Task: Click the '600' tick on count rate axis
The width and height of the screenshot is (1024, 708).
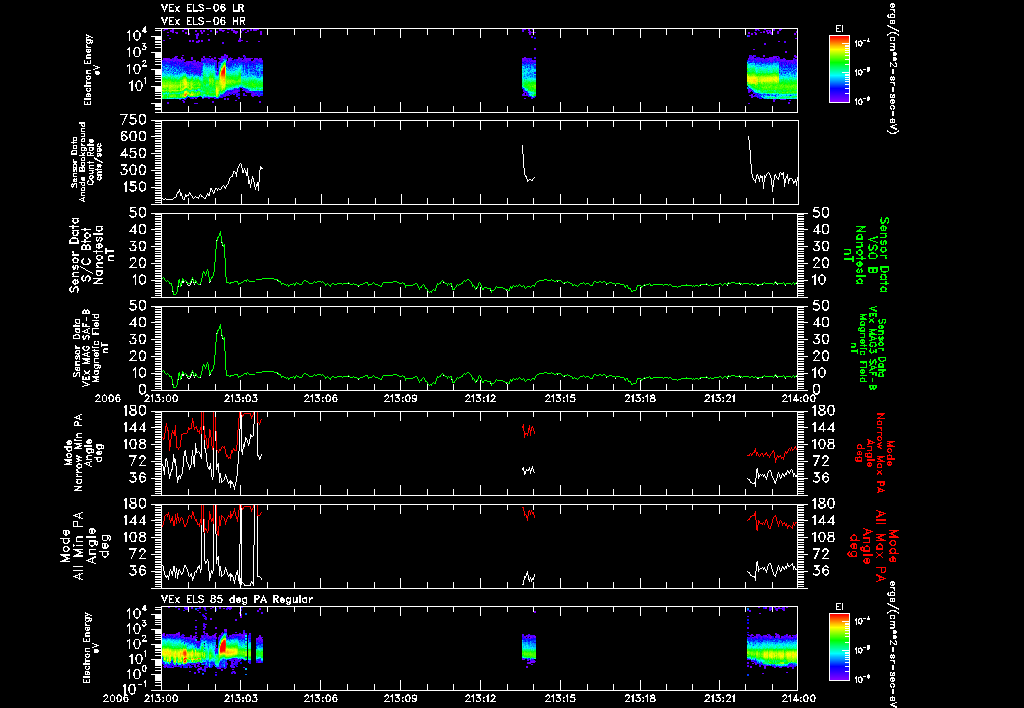Action: click(x=133, y=137)
